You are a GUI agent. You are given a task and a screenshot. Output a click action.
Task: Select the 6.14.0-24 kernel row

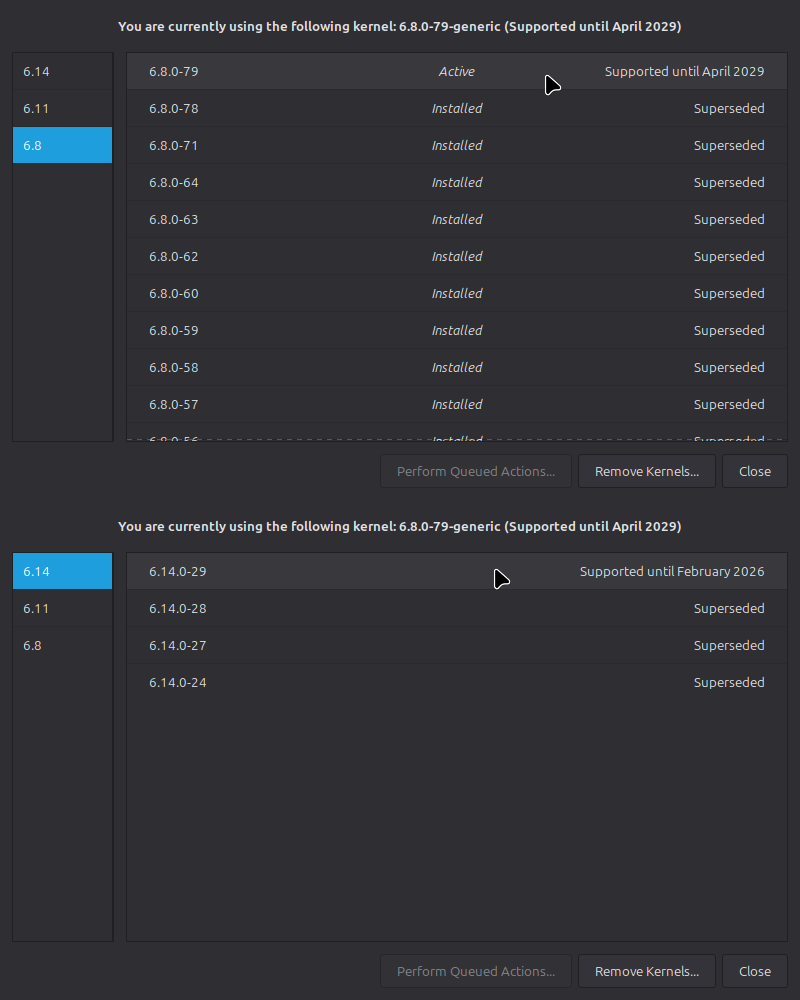tap(457, 682)
